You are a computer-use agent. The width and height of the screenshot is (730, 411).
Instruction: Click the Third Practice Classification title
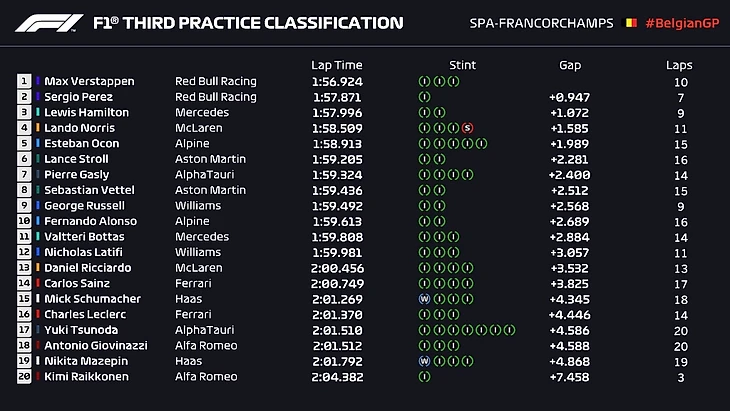click(248, 23)
